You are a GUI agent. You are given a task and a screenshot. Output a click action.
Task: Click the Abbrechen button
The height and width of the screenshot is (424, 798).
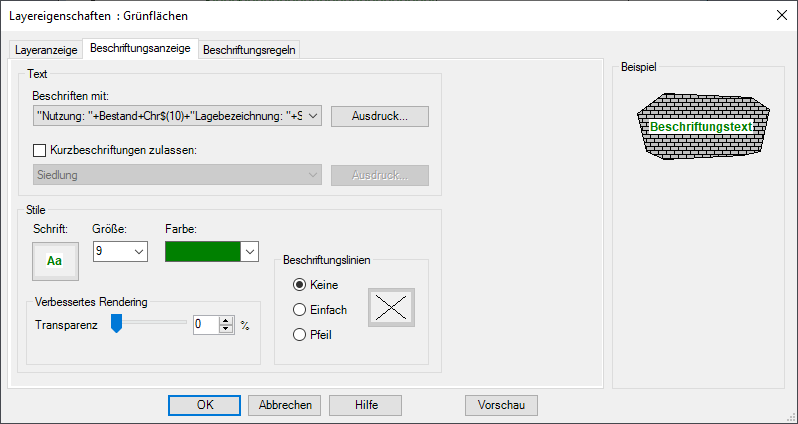[x=285, y=405]
